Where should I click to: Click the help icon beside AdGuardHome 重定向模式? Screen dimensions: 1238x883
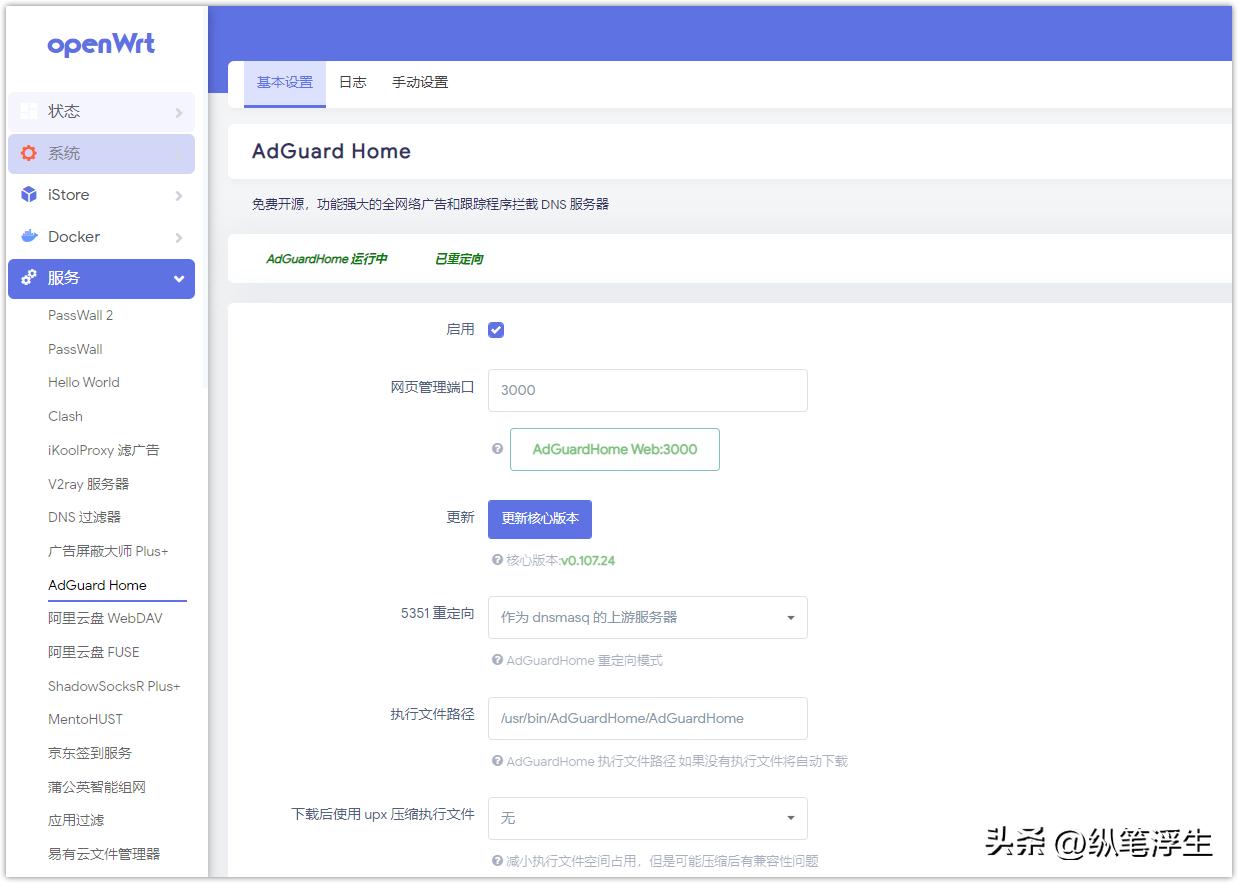[x=497, y=660]
